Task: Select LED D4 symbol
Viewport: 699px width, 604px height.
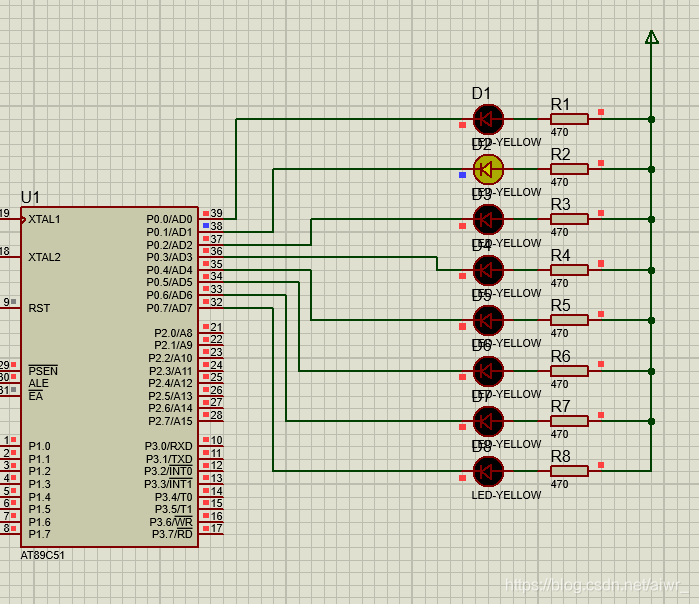Action: point(488,270)
